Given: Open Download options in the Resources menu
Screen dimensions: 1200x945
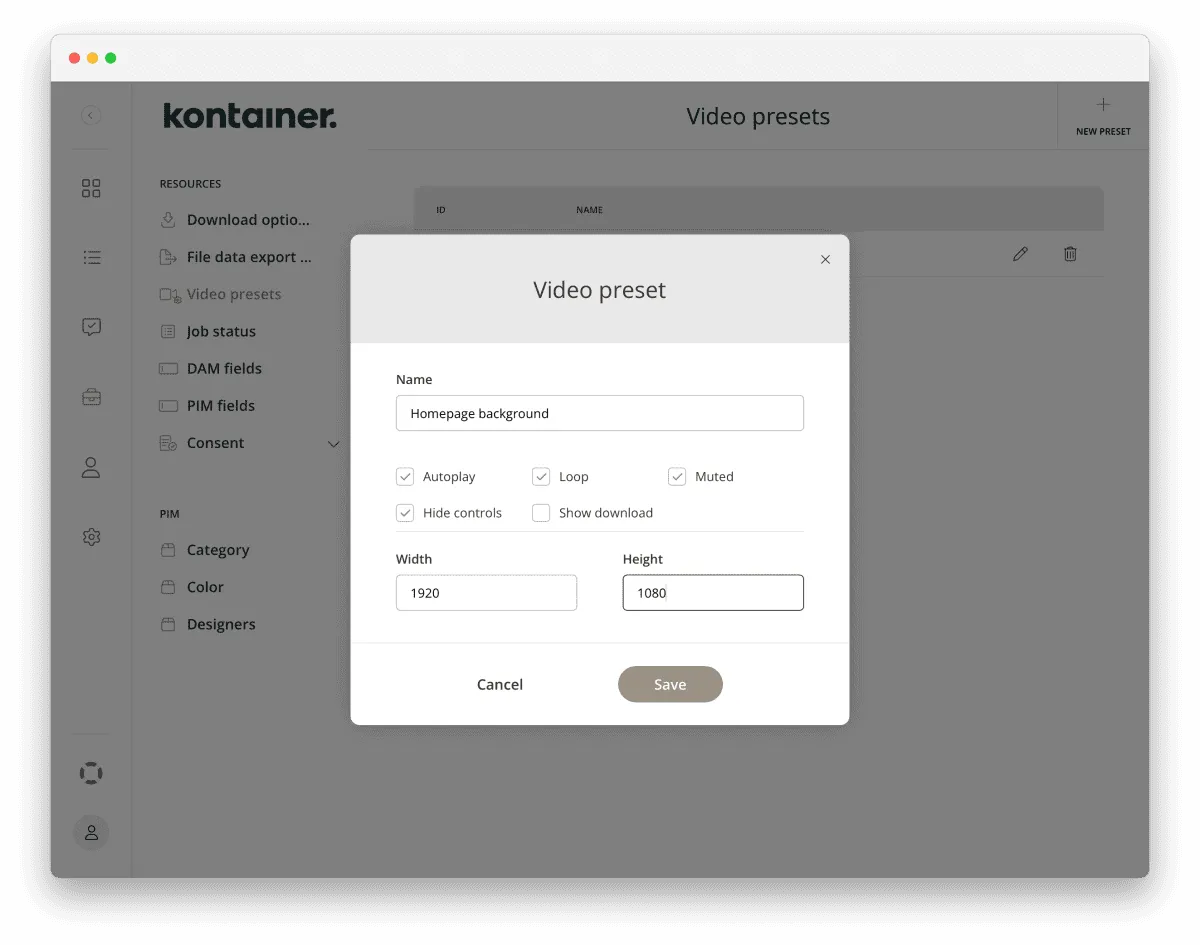Looking at the screenshot, I should tap(248, 220).
